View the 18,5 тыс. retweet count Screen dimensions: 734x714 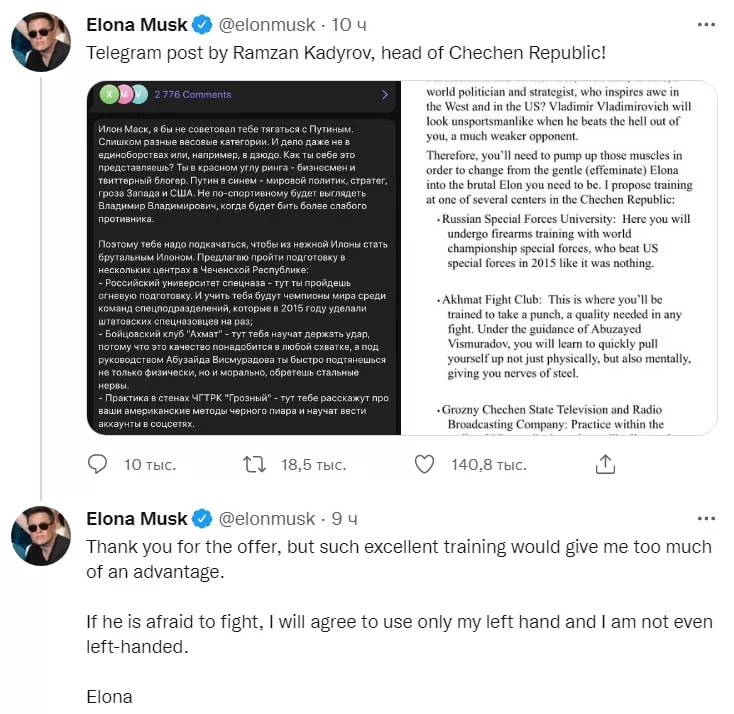[313, 464]
